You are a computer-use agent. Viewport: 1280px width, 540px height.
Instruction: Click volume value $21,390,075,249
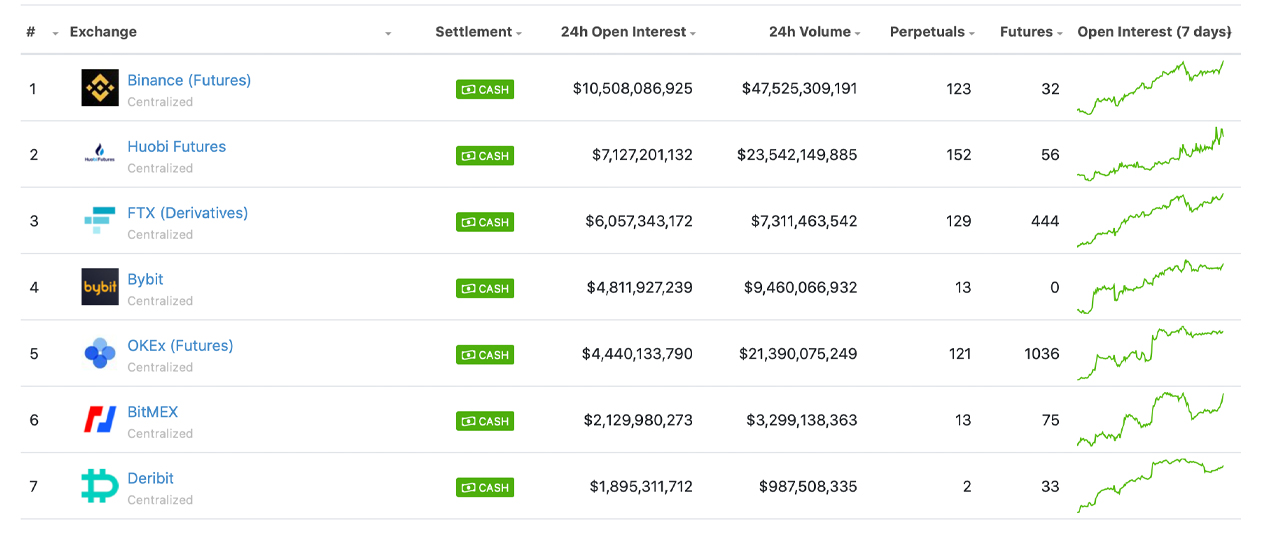798,354
